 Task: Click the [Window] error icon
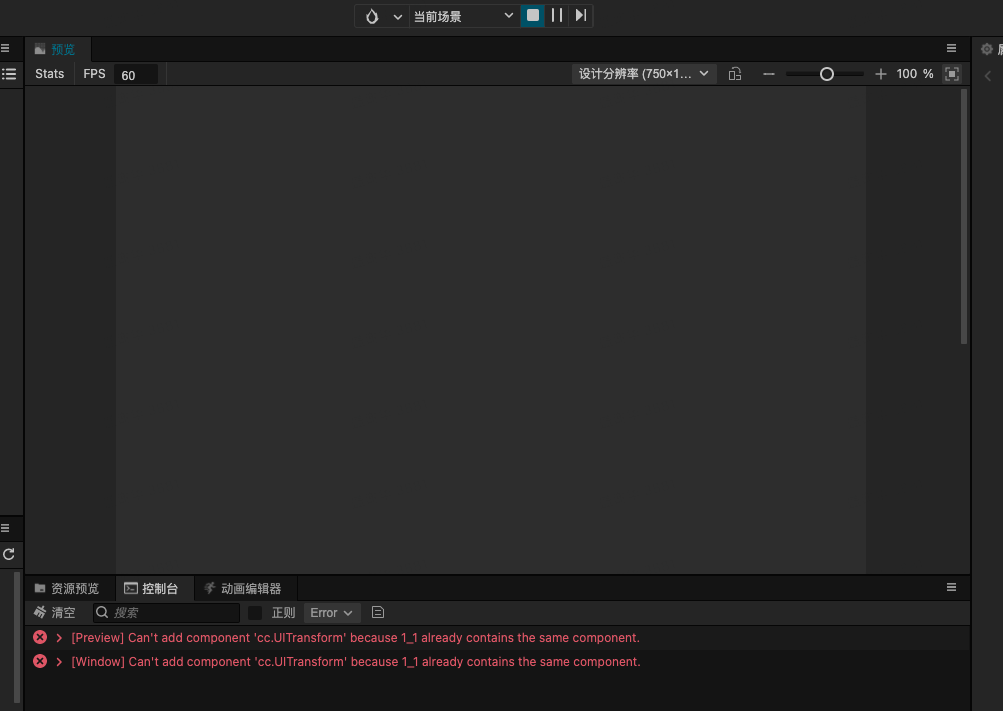pos(40,661)
